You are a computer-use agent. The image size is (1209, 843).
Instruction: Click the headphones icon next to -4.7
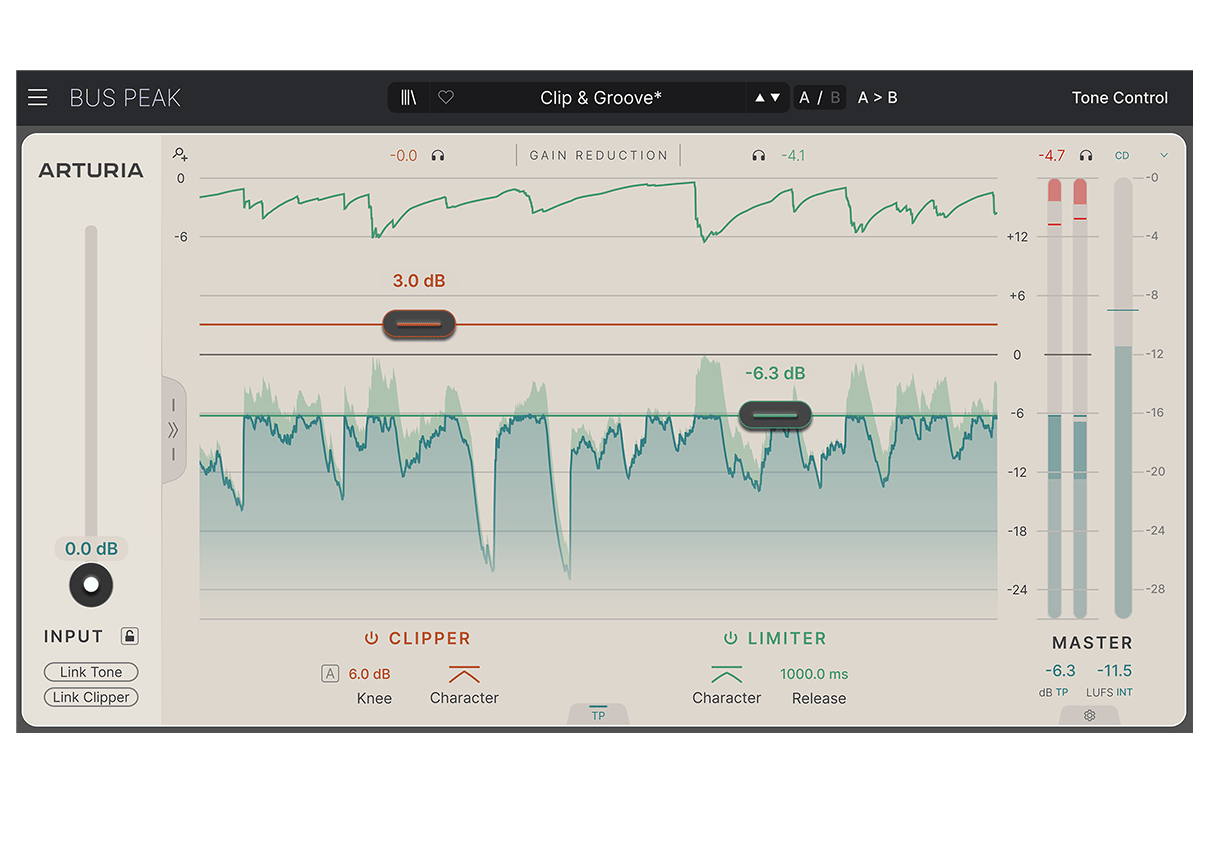click(1086, 156)
